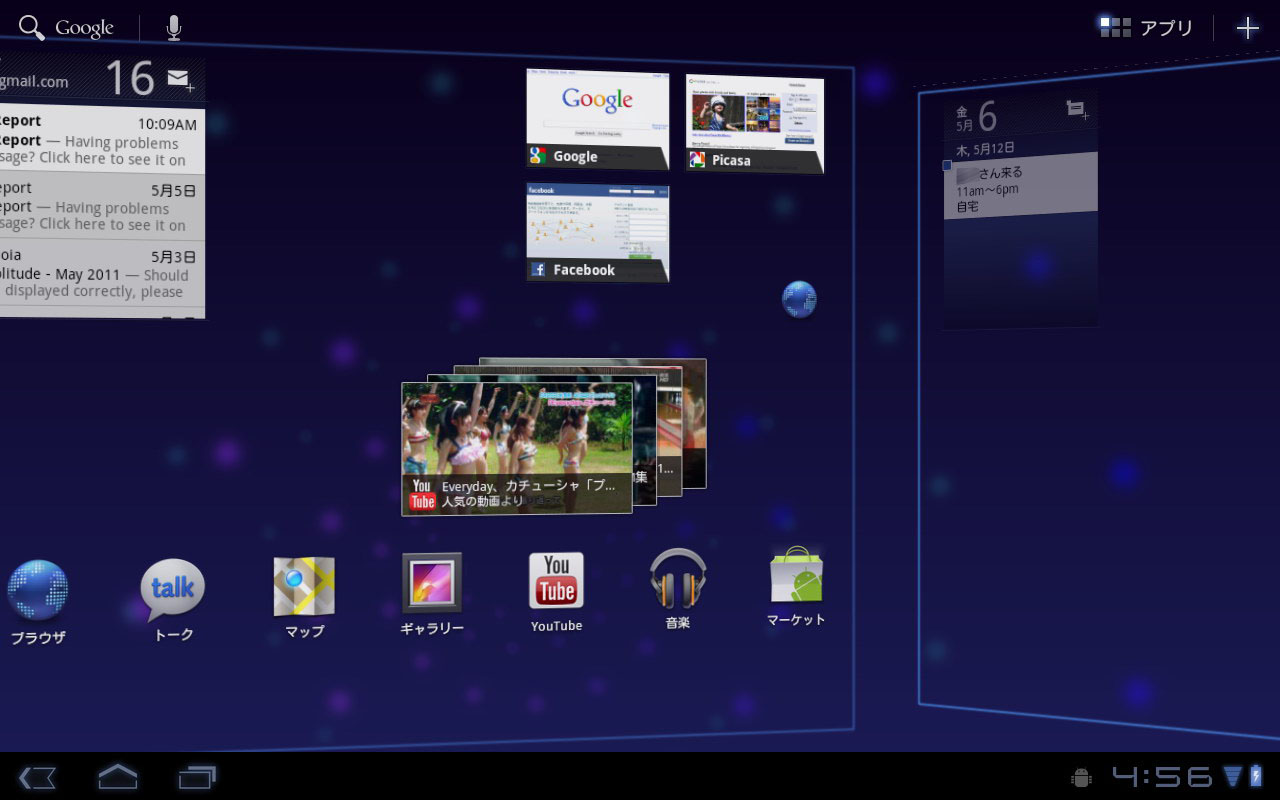Compose new mail from Gmail widget

click(181, 79)
